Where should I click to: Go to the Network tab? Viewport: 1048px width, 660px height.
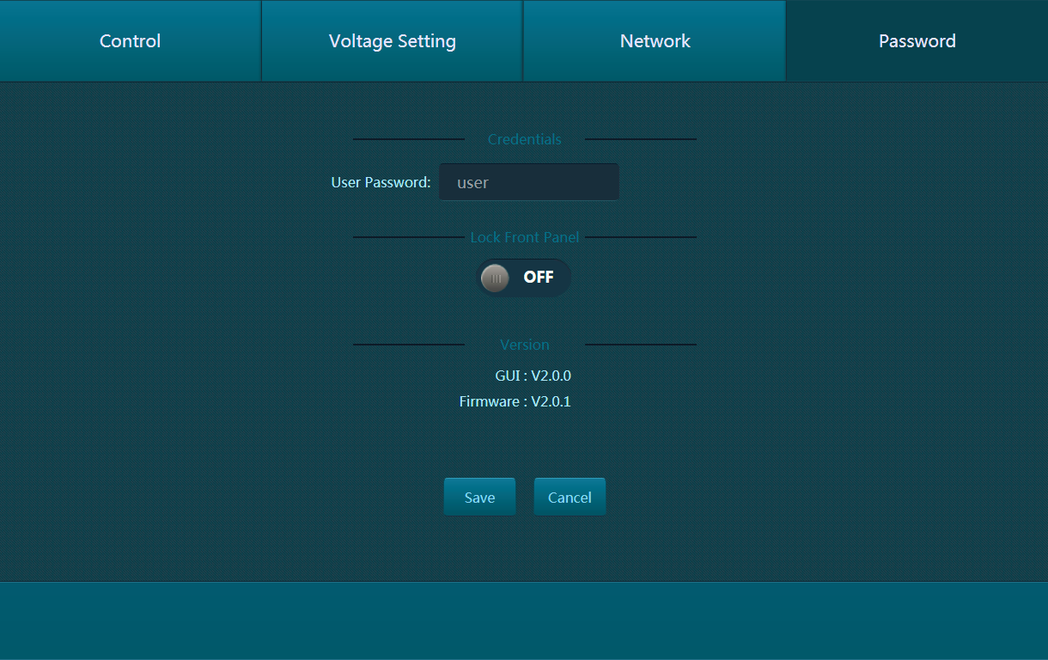655,41
